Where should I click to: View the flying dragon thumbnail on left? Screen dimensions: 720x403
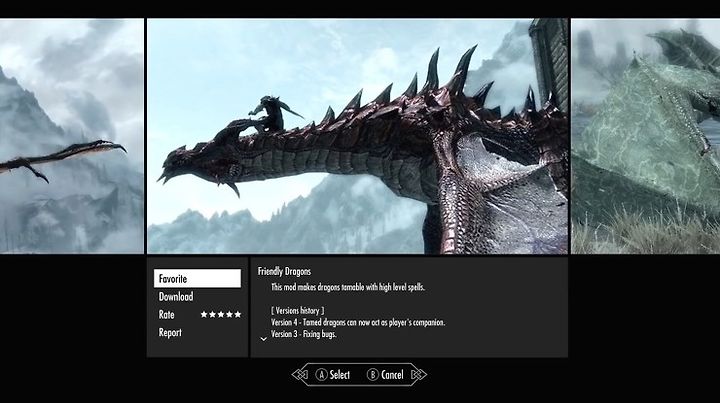pos(72,136)
